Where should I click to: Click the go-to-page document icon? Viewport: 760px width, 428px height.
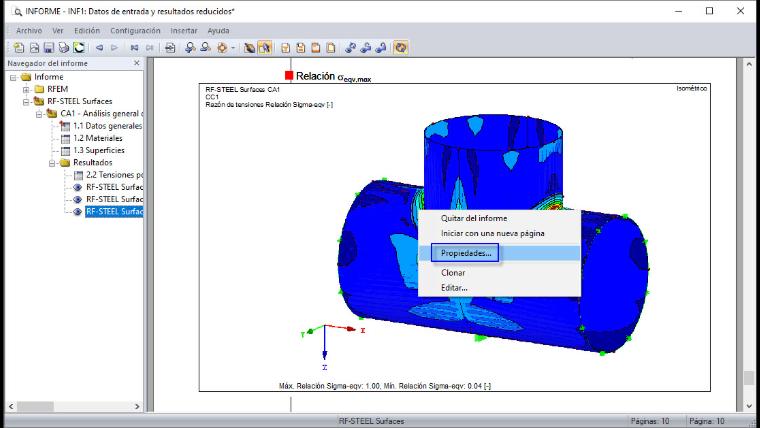(170, 48)
